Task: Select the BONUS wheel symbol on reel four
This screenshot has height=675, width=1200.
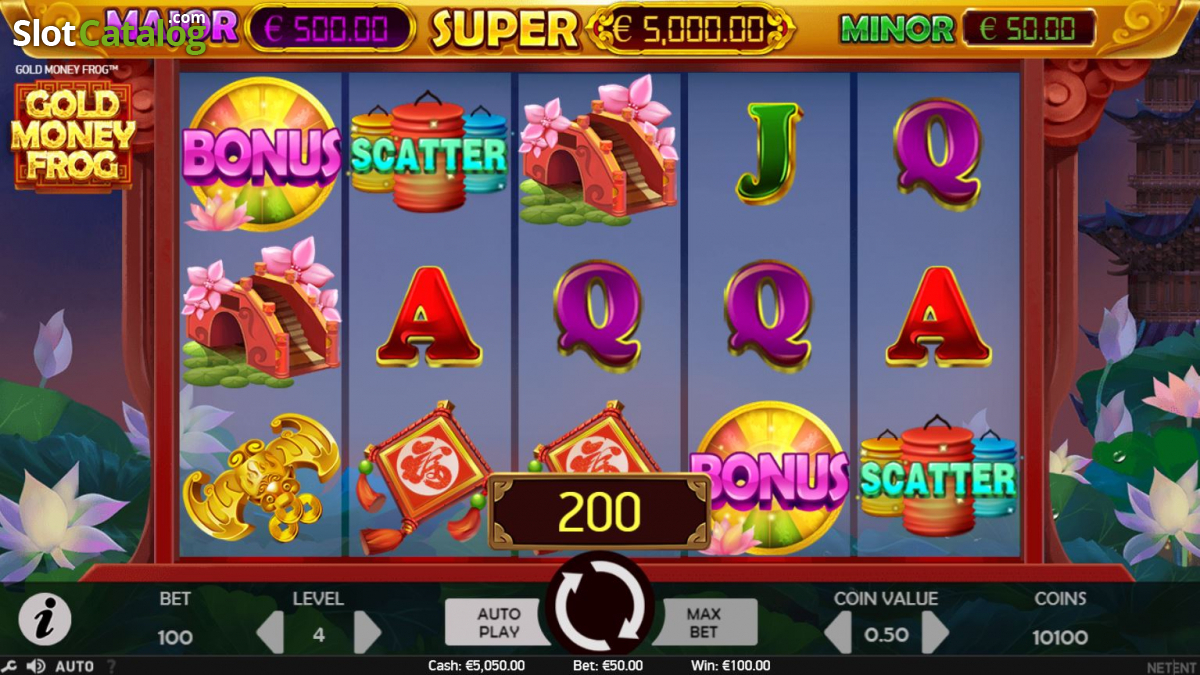Action: tap(770, 478)
